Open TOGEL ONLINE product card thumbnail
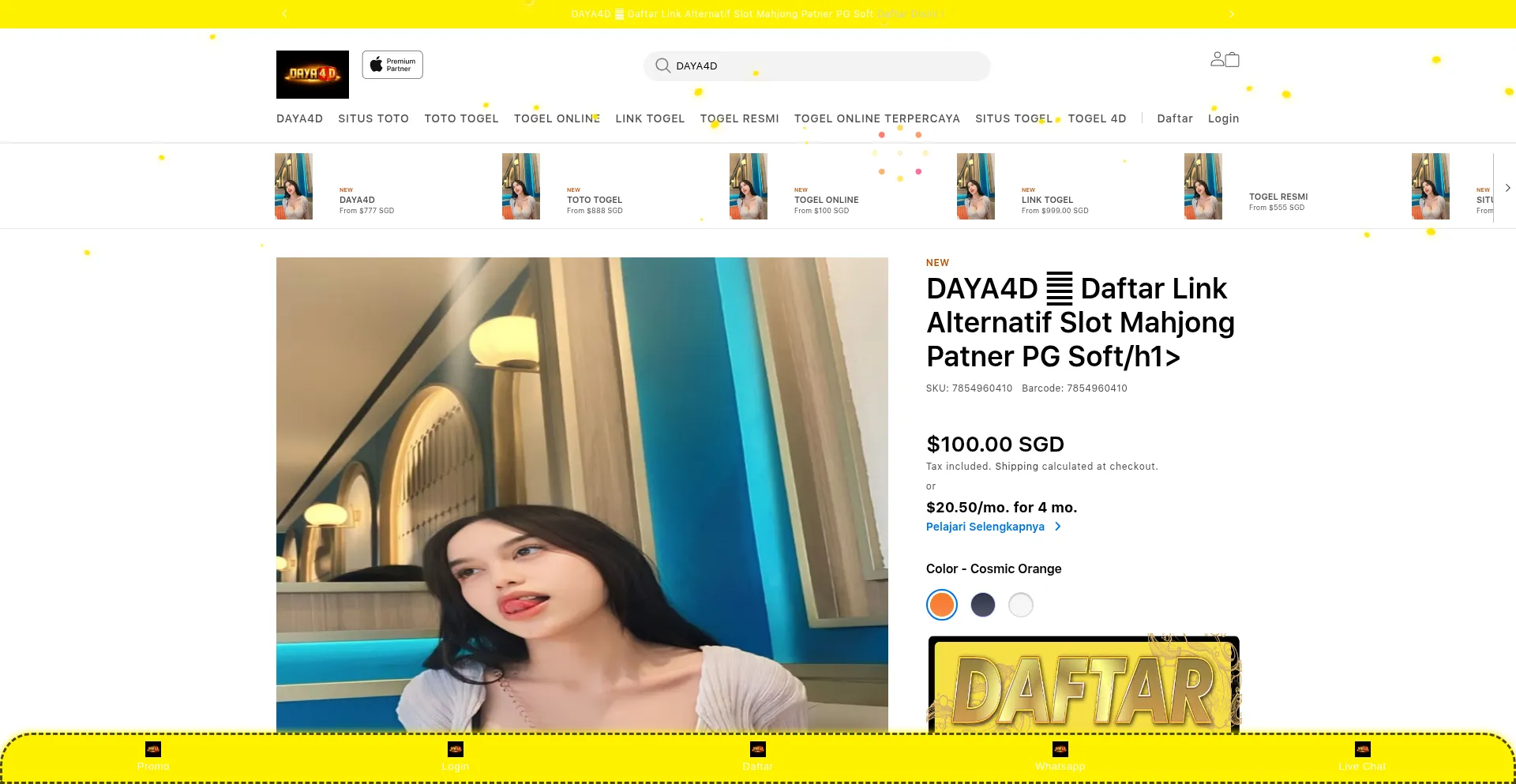The height and width of the screenshot is (784, 1516). tap(749, 186)
